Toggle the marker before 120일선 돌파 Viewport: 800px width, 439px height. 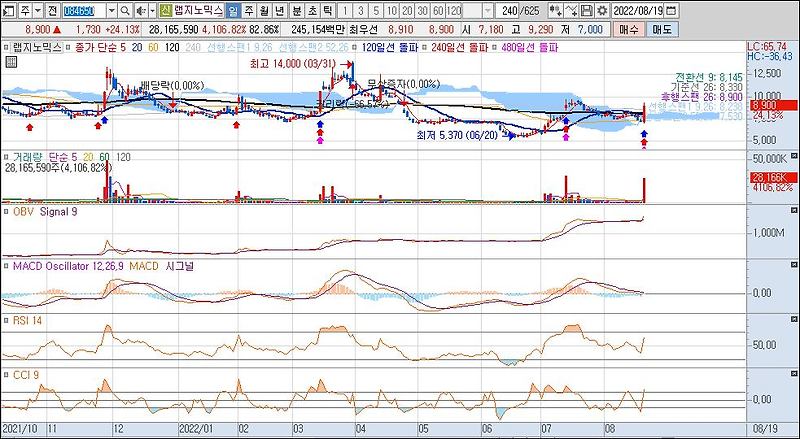click(355, 47)
